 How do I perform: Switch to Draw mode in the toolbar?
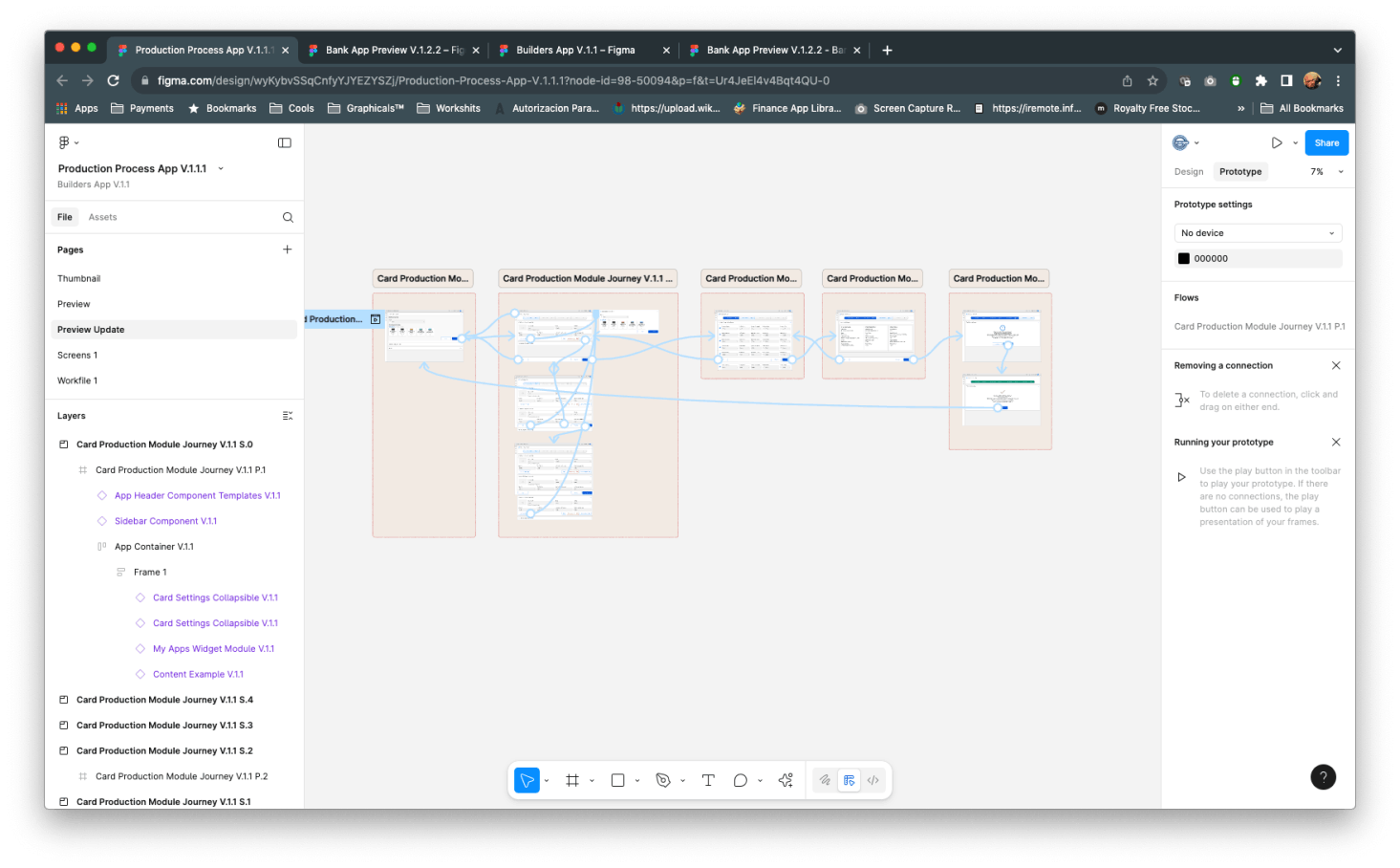click(x=825, y=780)
